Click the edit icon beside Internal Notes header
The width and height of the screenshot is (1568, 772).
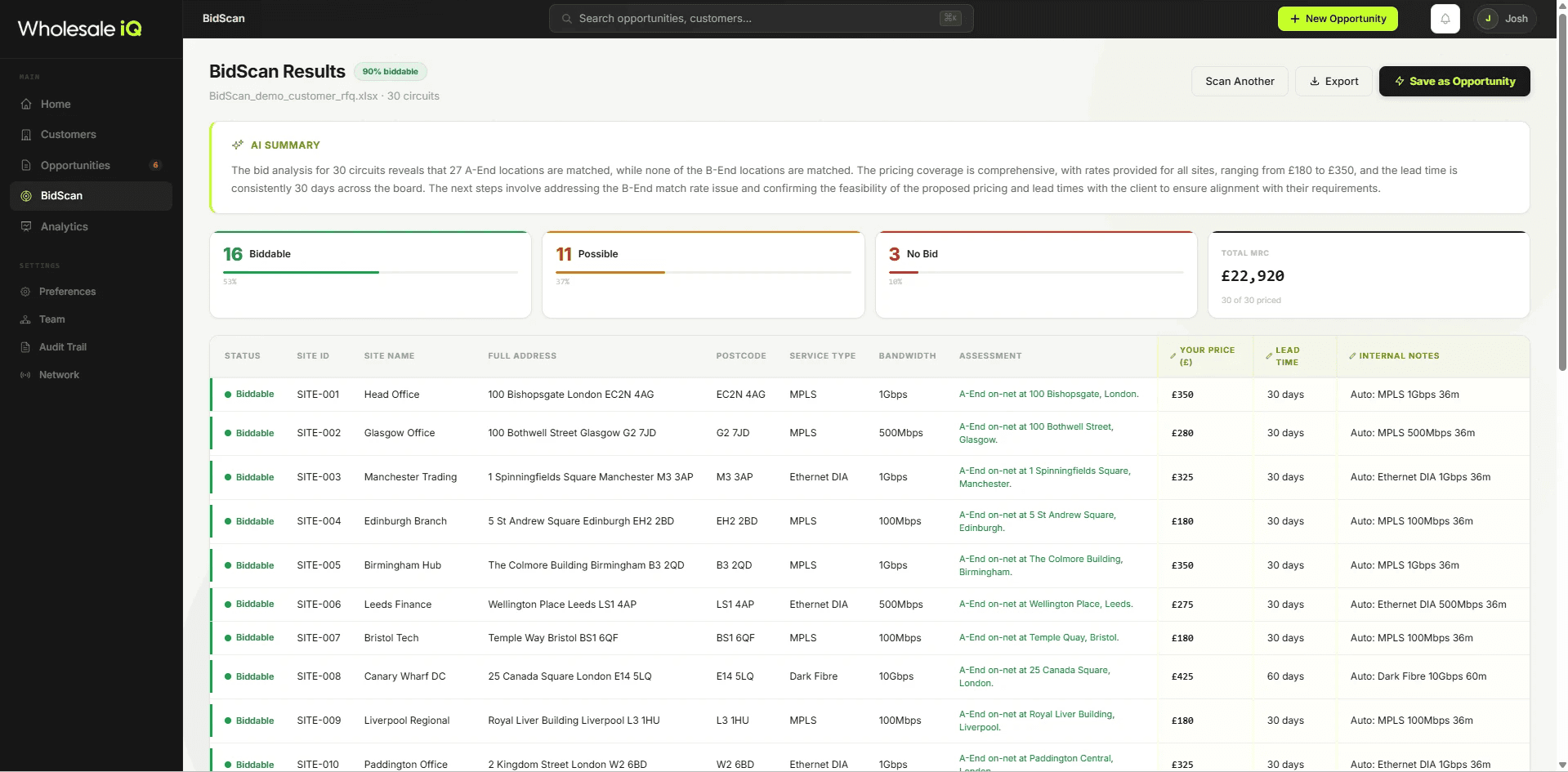pyautogui.click(x=1352, y=355)
